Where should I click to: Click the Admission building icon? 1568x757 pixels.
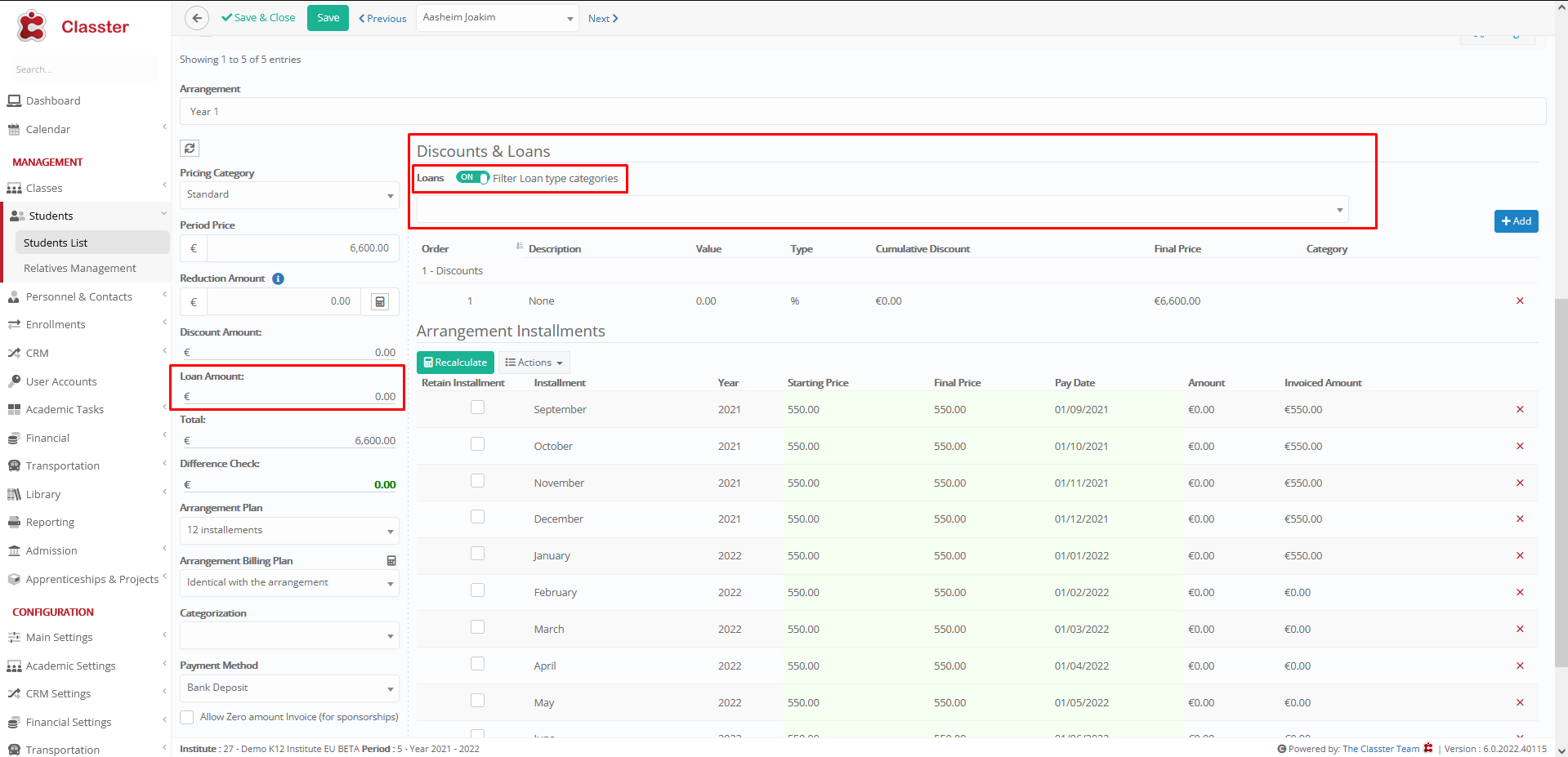point(14,550)
